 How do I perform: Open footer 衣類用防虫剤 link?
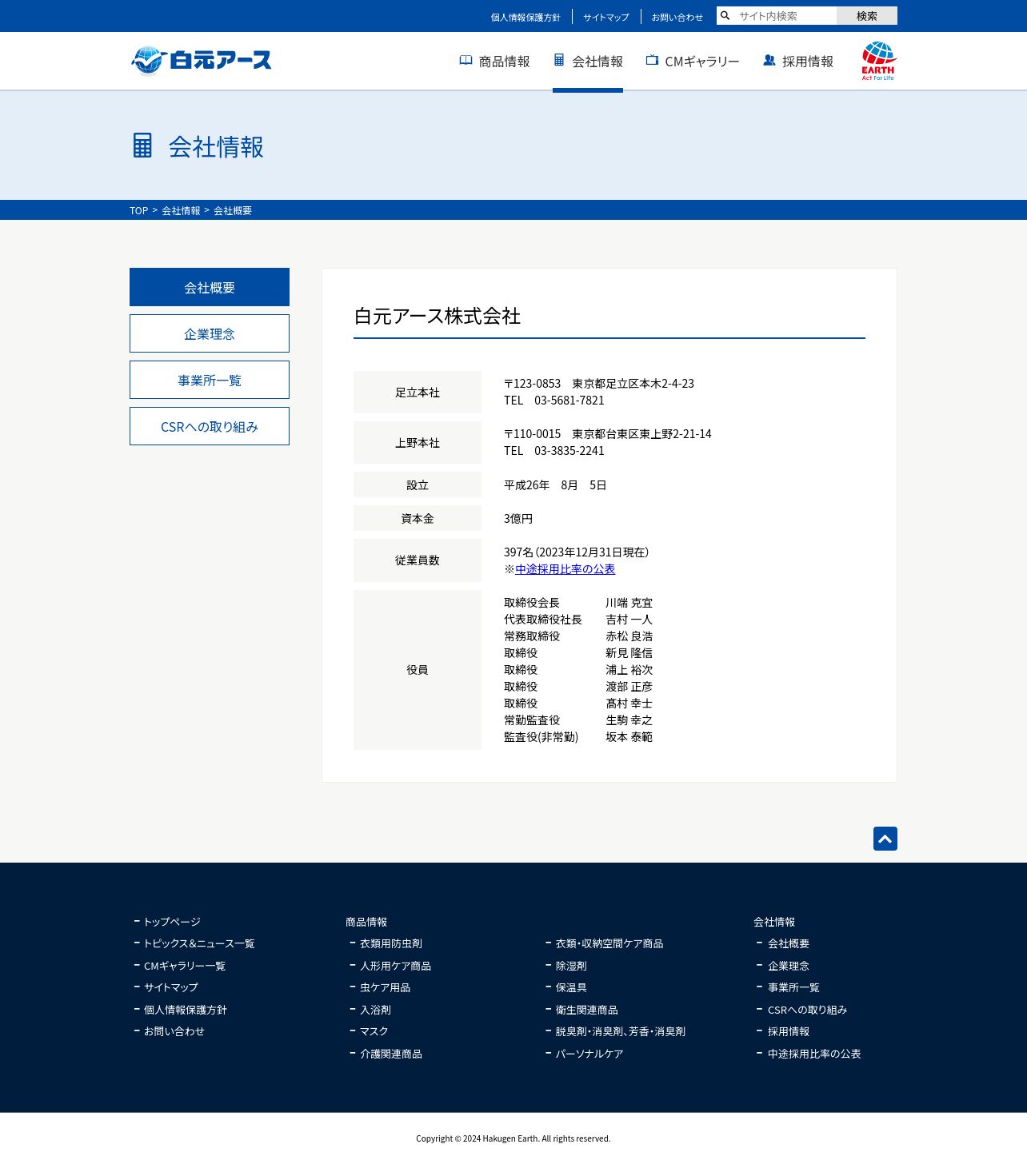pos(391,943)
